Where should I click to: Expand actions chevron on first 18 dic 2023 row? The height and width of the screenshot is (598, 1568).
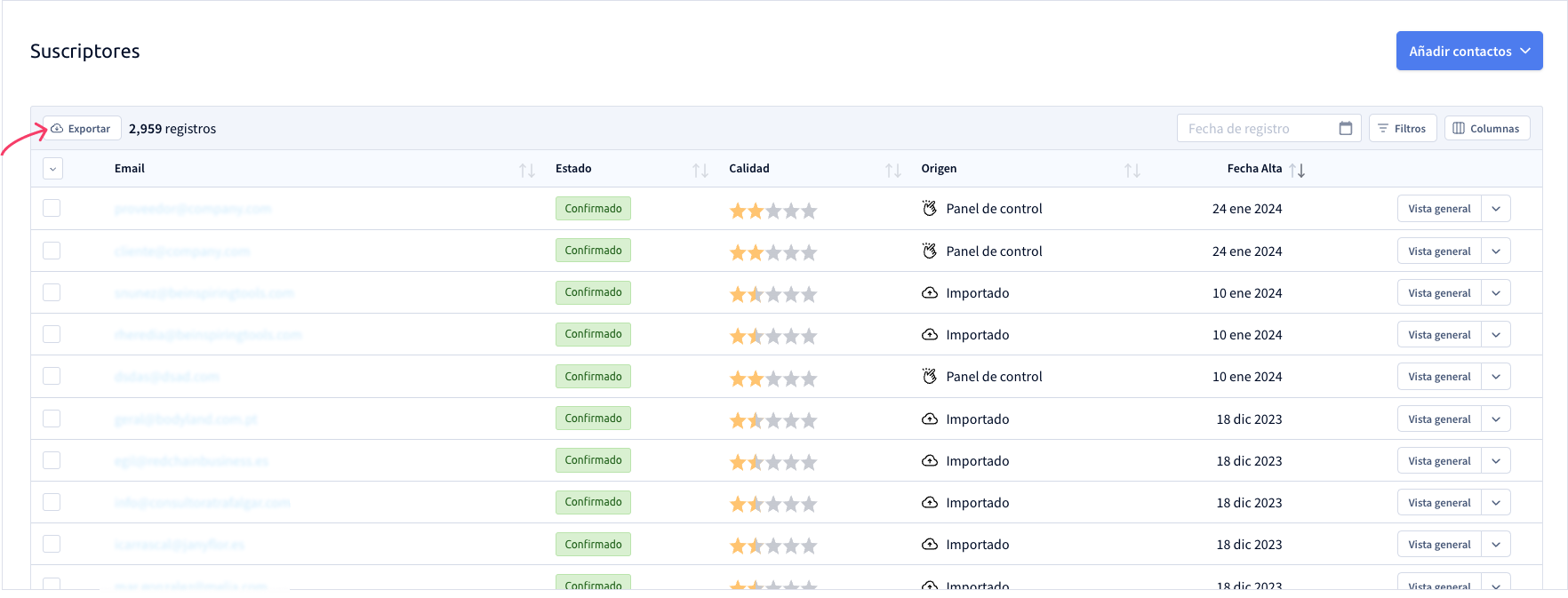pyautogui.click(x=1496, y=419)
